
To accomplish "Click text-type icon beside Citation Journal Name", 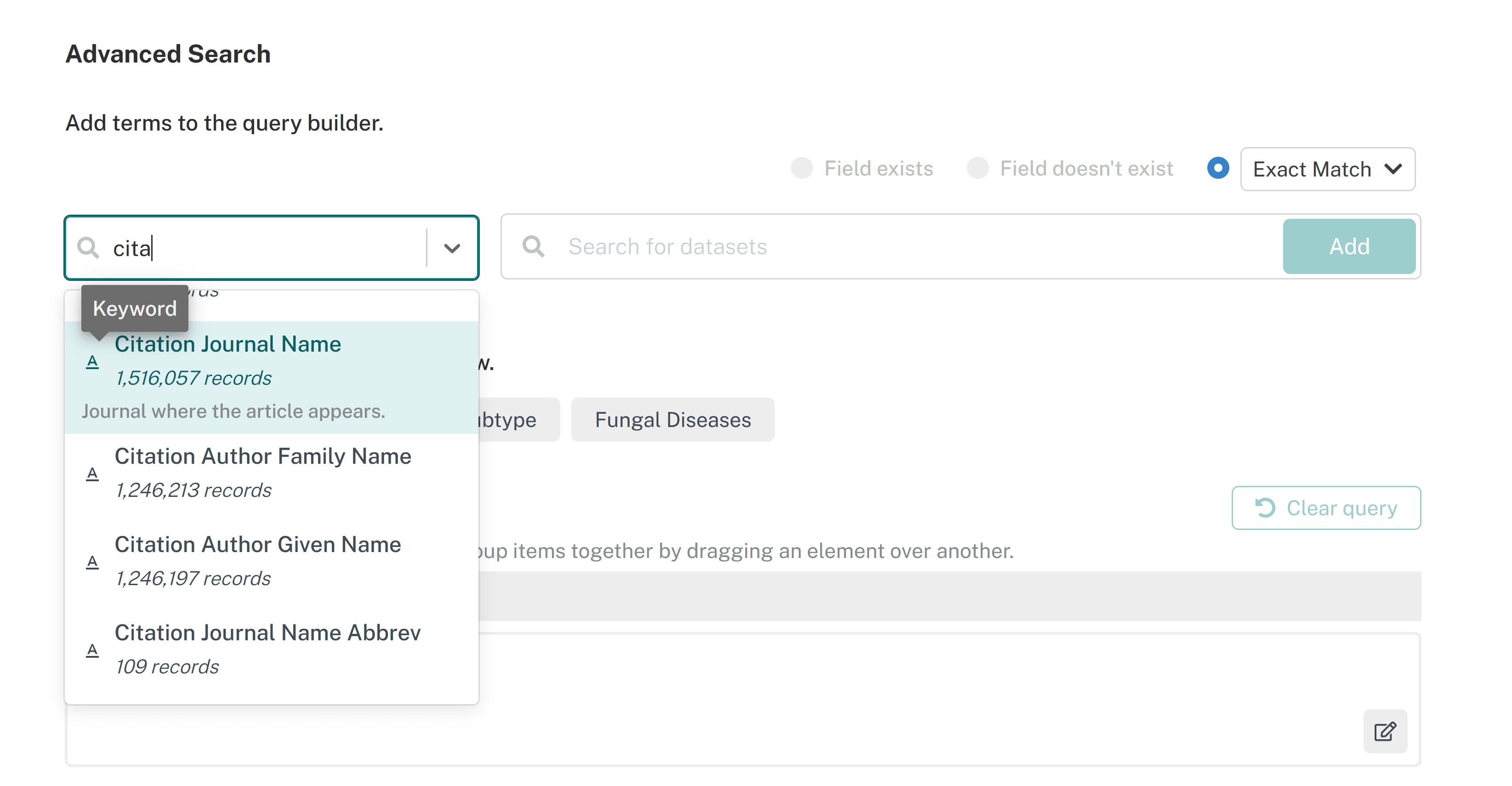I will pos(92,362).
